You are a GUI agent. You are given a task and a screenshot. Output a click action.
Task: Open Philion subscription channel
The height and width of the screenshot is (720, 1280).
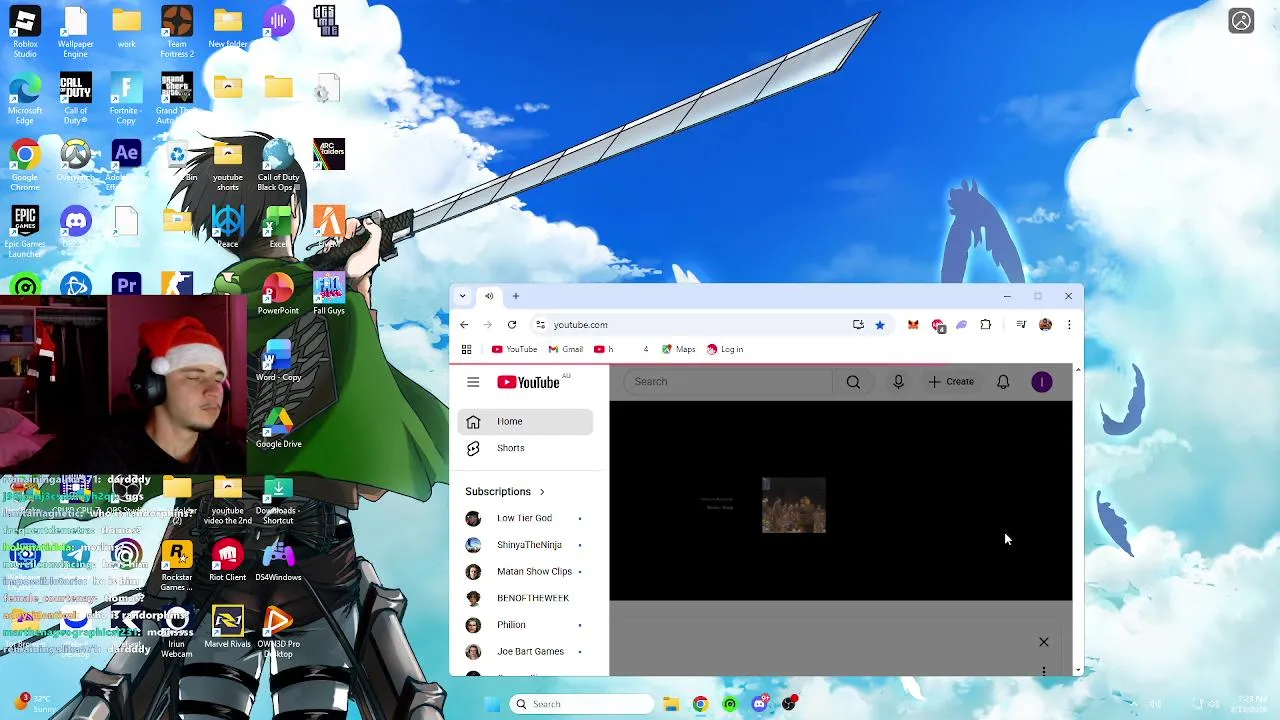(x=525, y=625)
